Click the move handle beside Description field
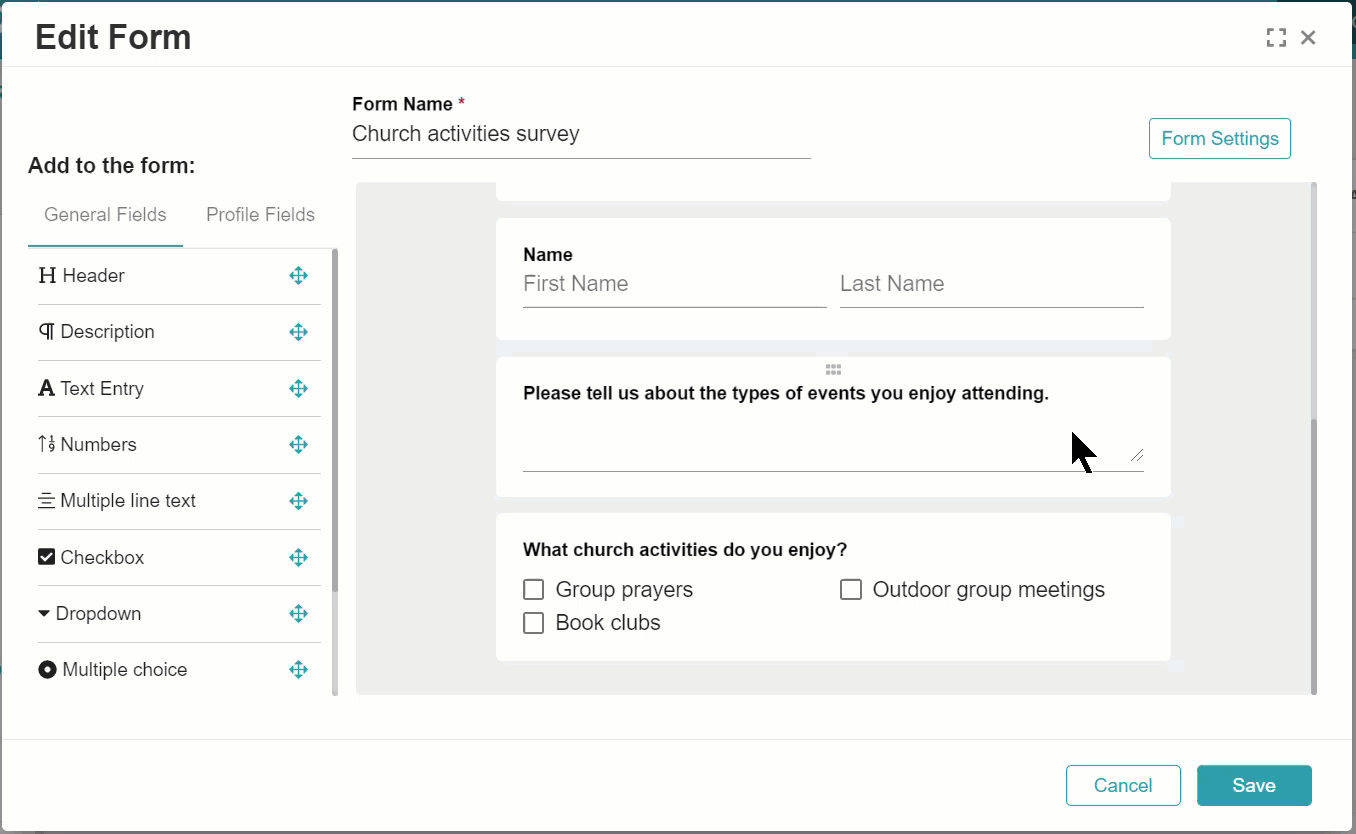This screenshot has width=1356, height=834. coord(298,332)
